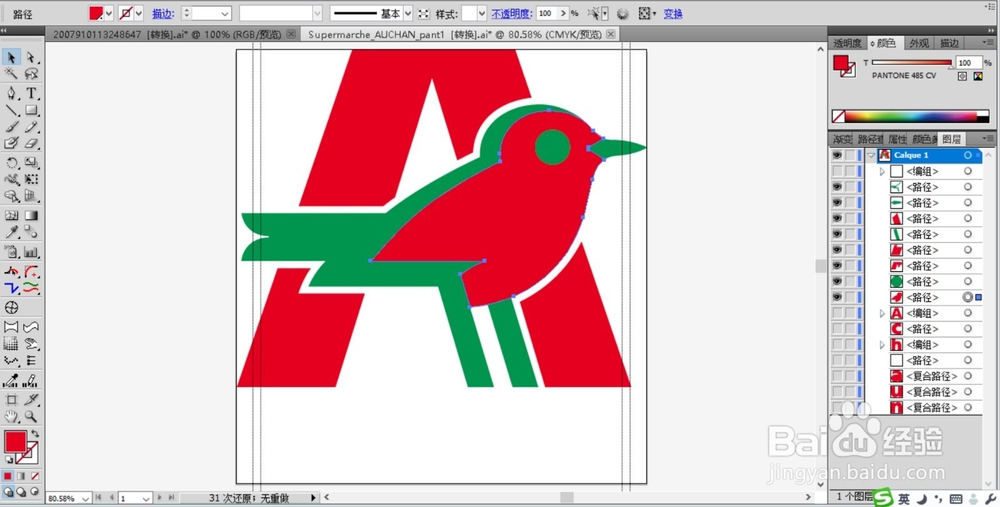Select the Hand tool
This screenshot has height=507, width=1000.
coord(11,416)
